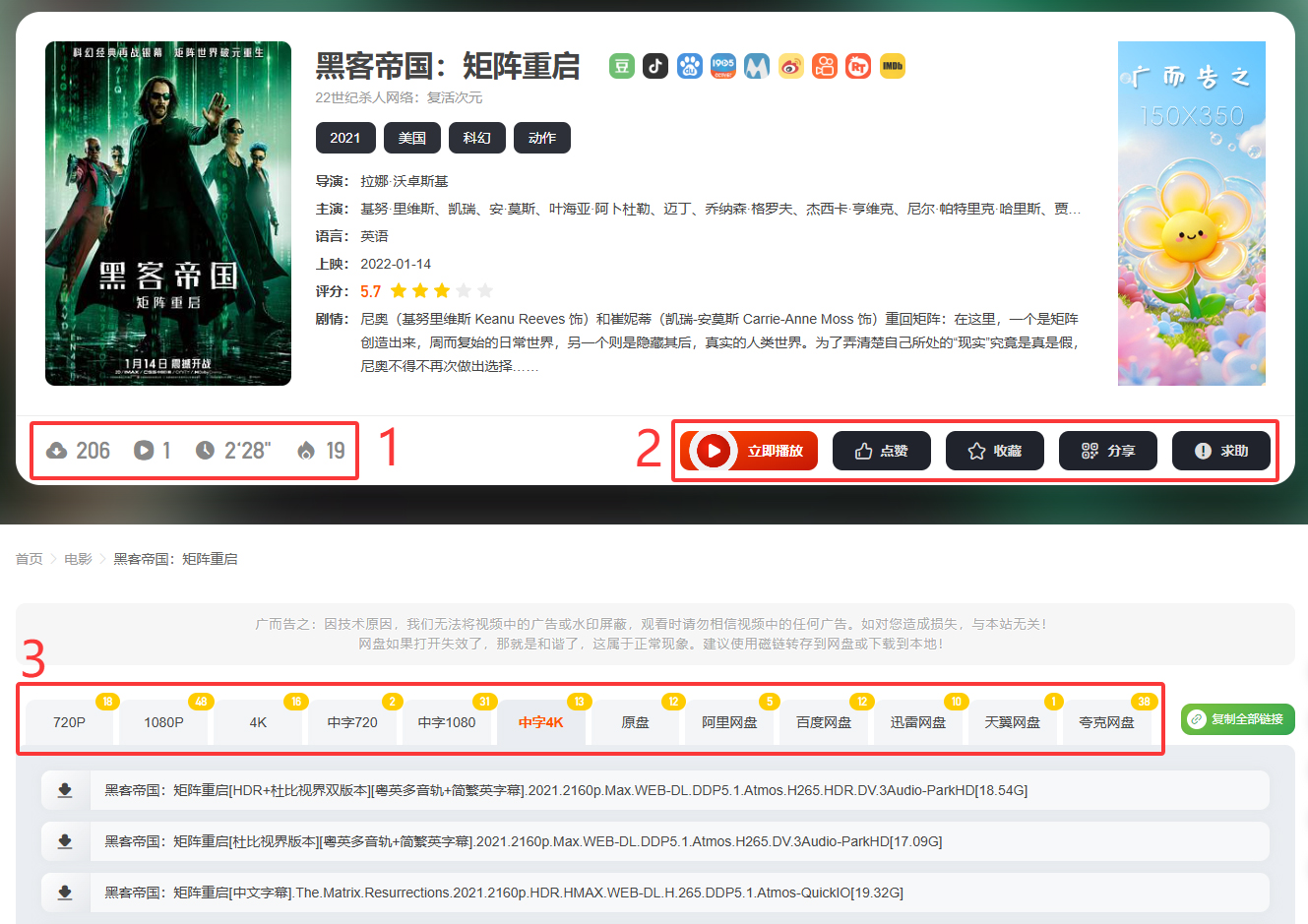Click the 求助 help button
This screenshot has height=924, width=1308.
[x=1221, y=451]
